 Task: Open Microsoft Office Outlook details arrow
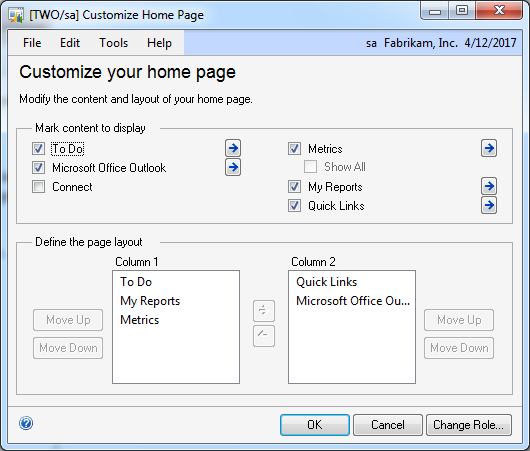pyautogui.click(x=233, y=167)
